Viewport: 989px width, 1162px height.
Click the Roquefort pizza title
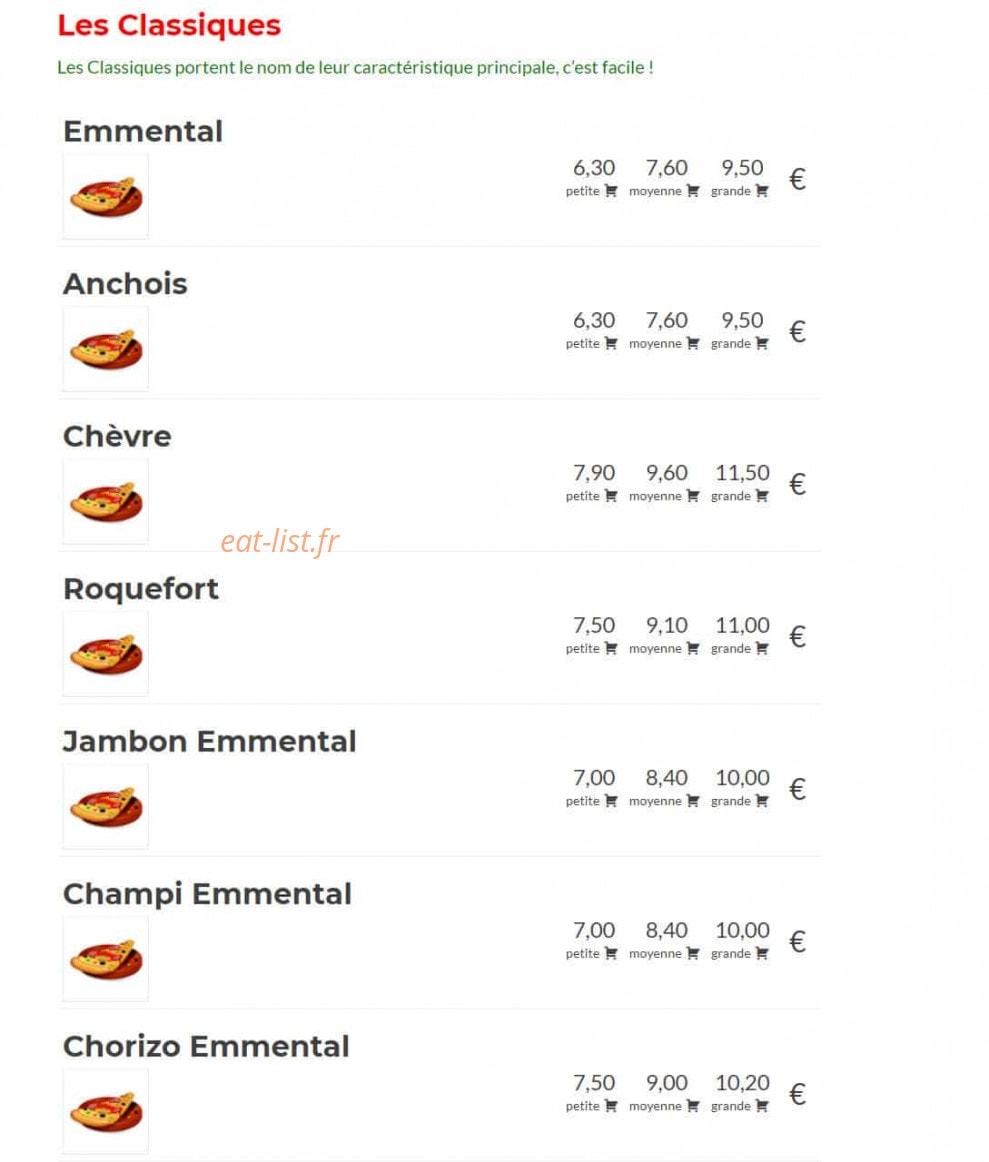(141, 589)
